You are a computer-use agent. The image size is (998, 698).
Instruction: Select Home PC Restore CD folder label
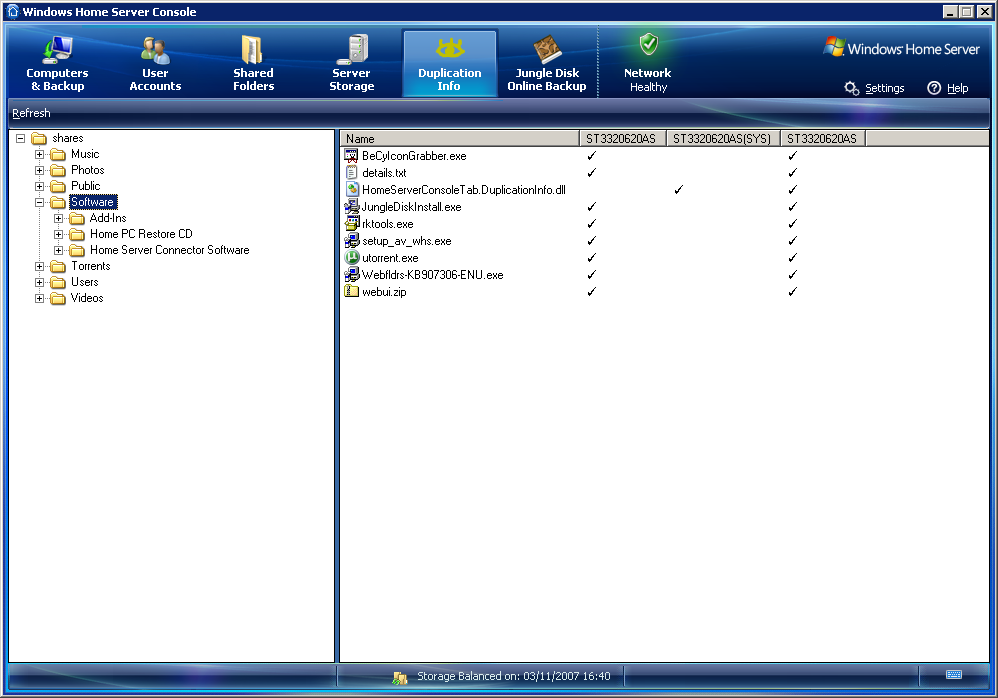pos(141,234)
